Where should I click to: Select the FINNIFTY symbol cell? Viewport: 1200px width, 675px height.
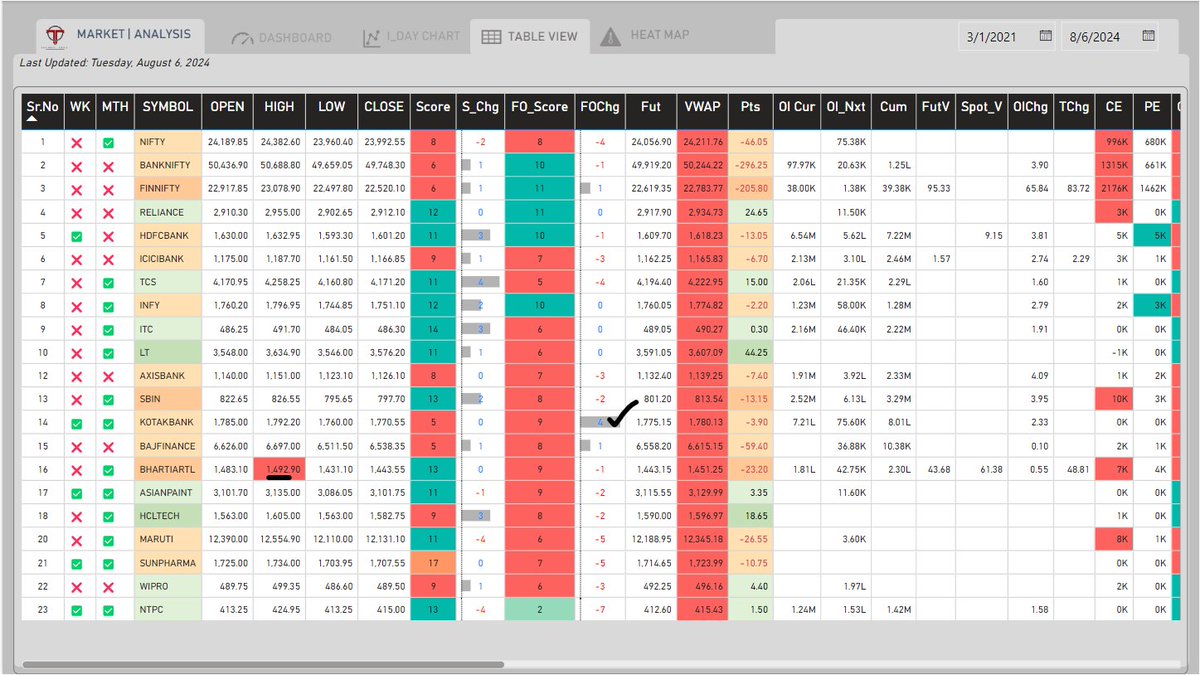168,189
